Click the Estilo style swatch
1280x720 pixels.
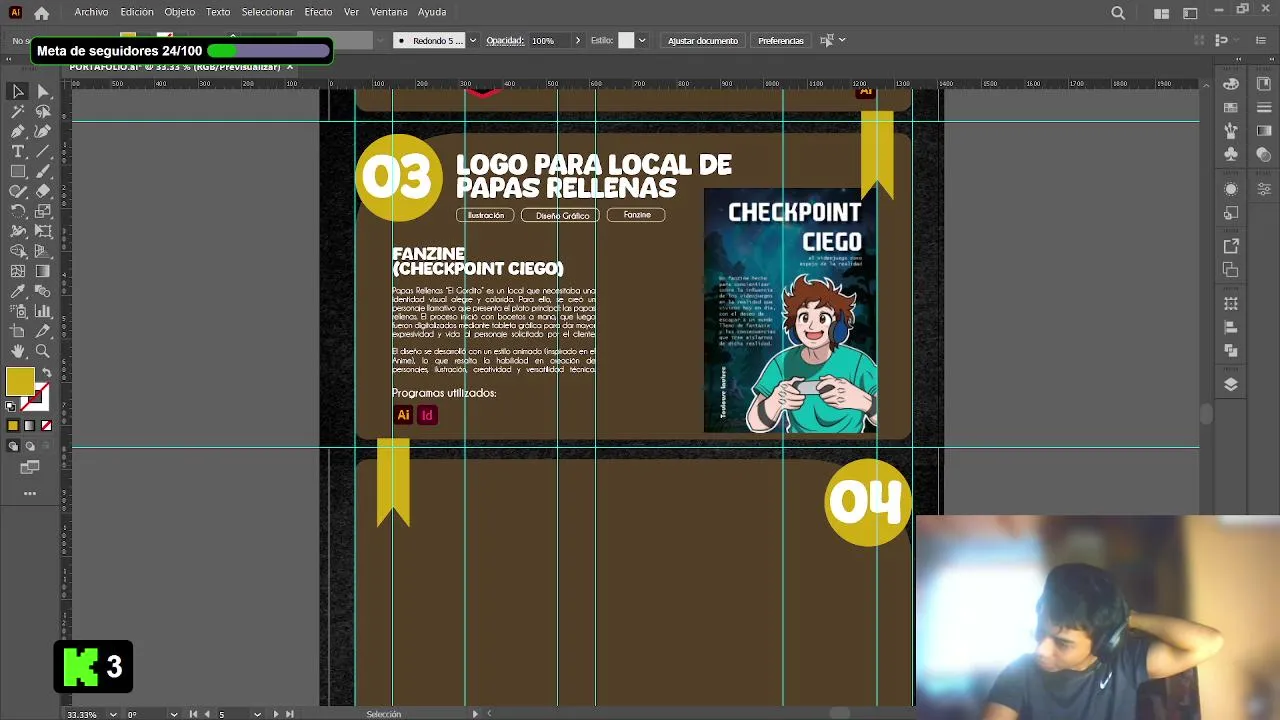point(626,41)
